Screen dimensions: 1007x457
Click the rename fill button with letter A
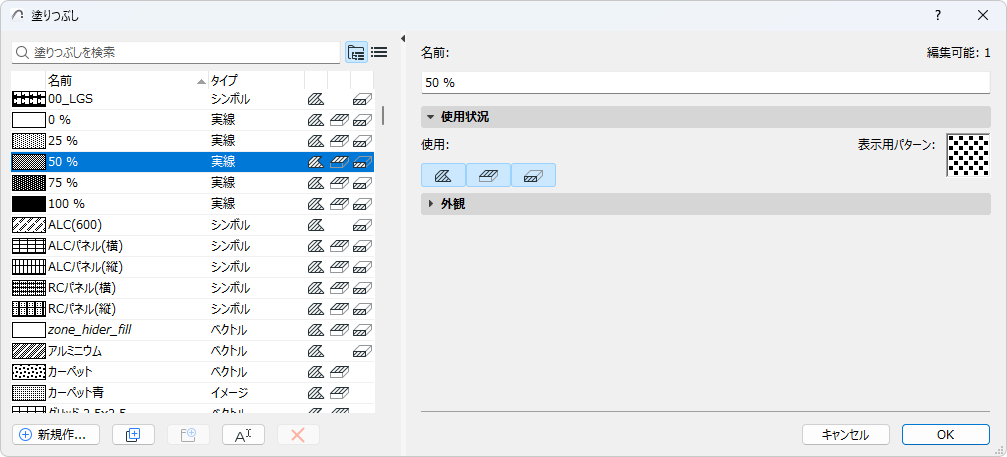(x=243, y=435)
